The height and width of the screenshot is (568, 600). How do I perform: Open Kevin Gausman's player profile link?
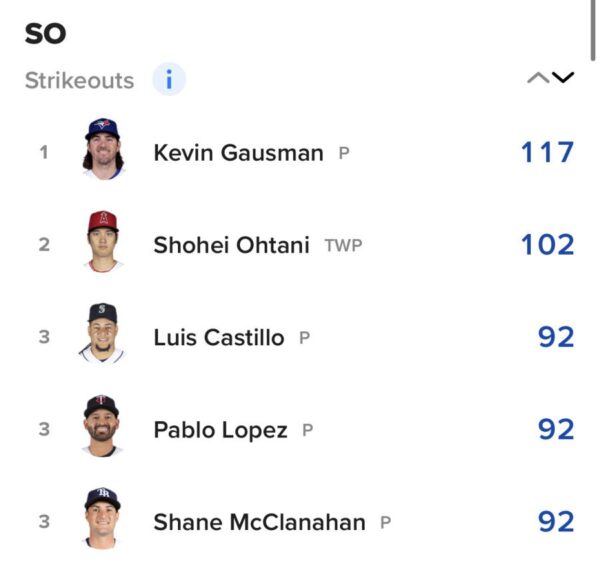point(238,152)
